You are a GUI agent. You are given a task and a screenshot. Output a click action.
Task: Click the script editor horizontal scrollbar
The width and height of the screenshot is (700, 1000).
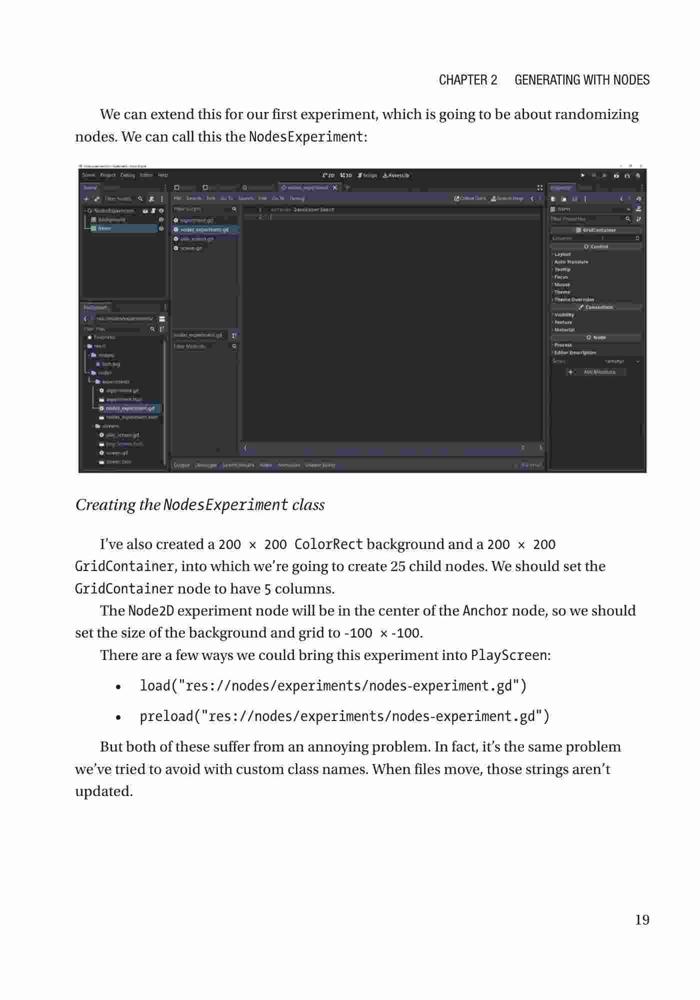point(392,449)
